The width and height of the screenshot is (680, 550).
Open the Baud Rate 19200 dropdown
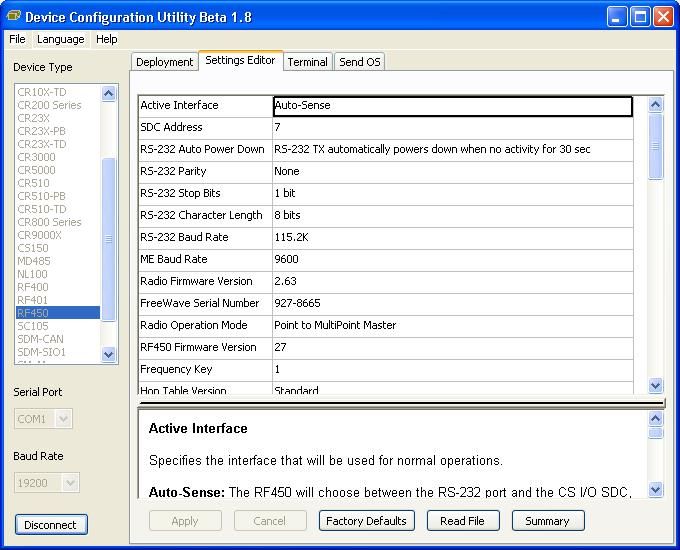[x=70, y=483]
